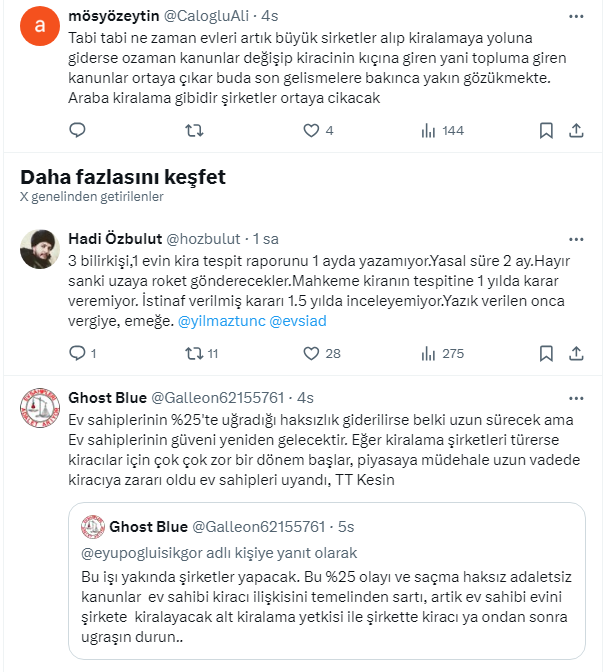
Task: Open the @yilmaztunc mention link
Action: pyautogui.click(x=219, y=321)
